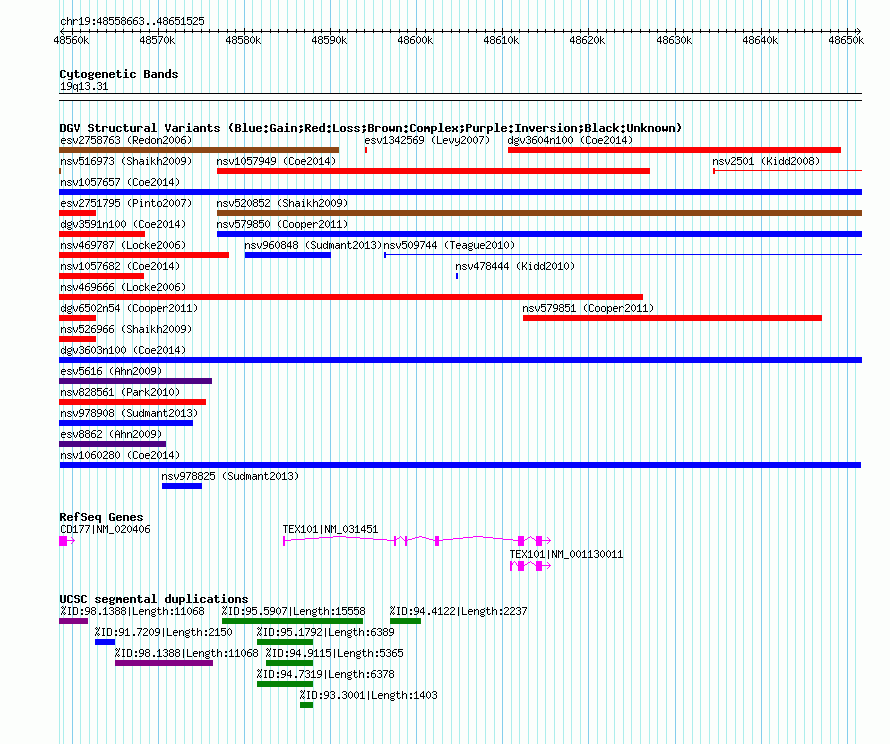
Task: Select the blue nsv960848 (Sudmant2013) bar
Action: pos(288,255)
